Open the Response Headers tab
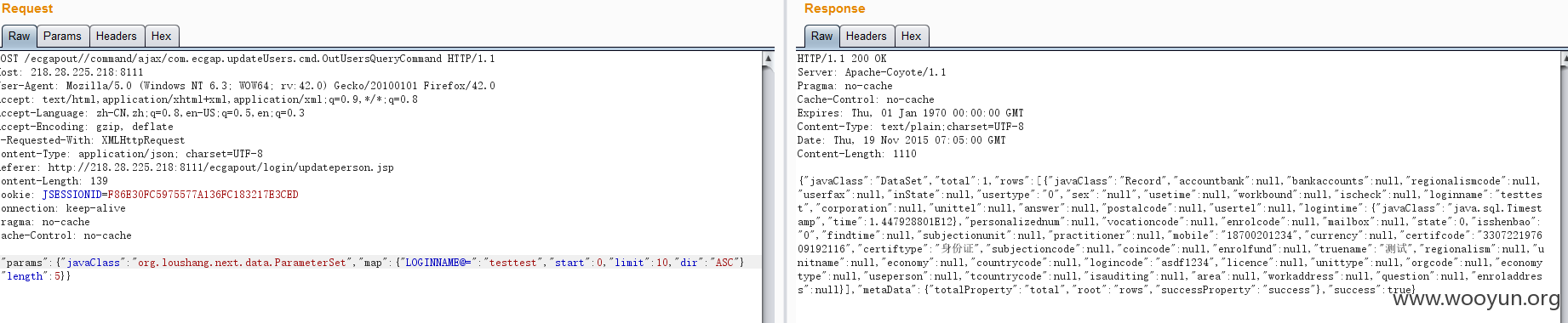Image resolution: width=1568 pixels, height=323 pixels. [x=866, y=37]
